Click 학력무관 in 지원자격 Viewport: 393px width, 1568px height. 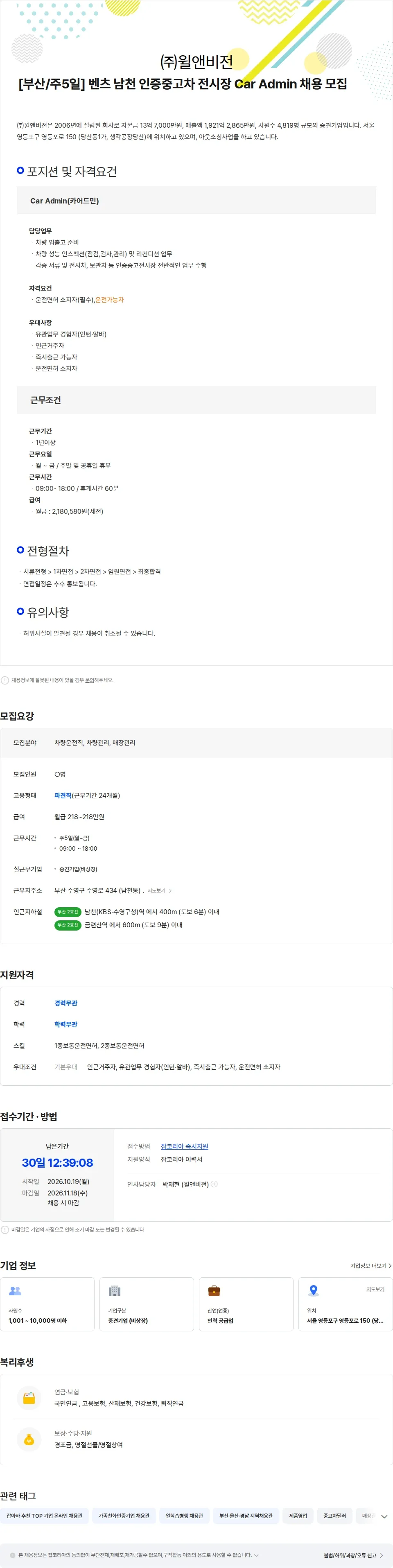[x=65, y=1024]
